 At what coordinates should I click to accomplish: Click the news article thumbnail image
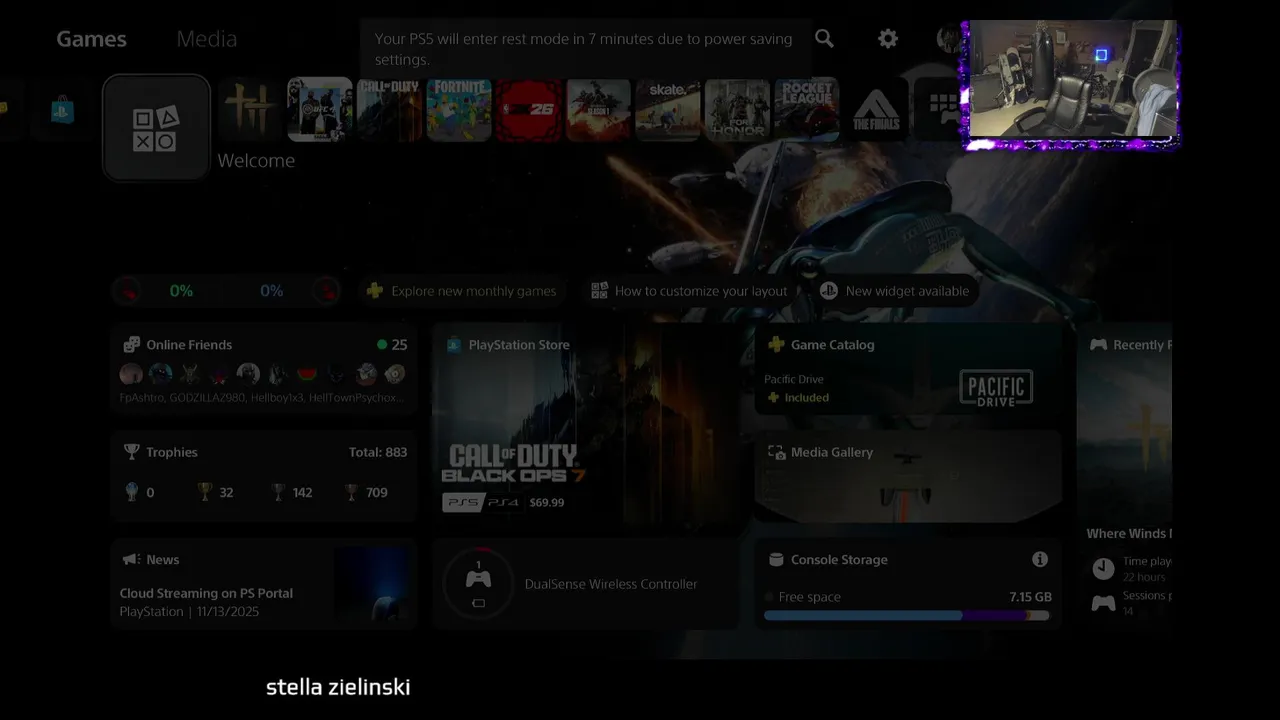tap(373, 585)
